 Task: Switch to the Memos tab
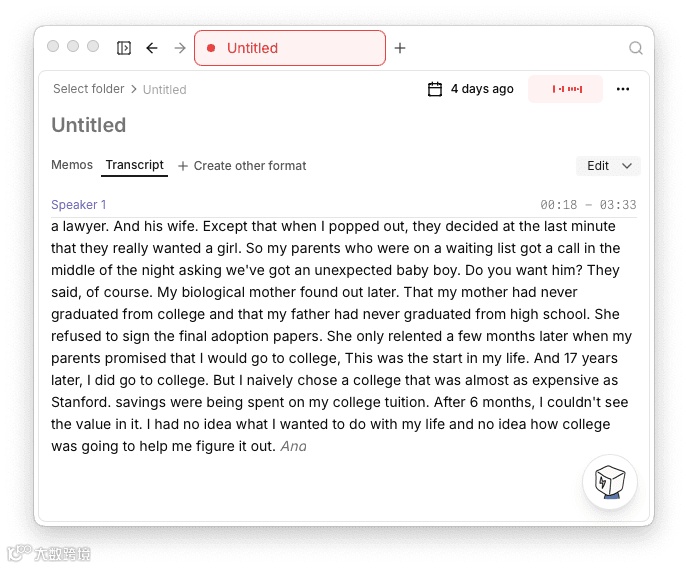(x=72, y=165)
